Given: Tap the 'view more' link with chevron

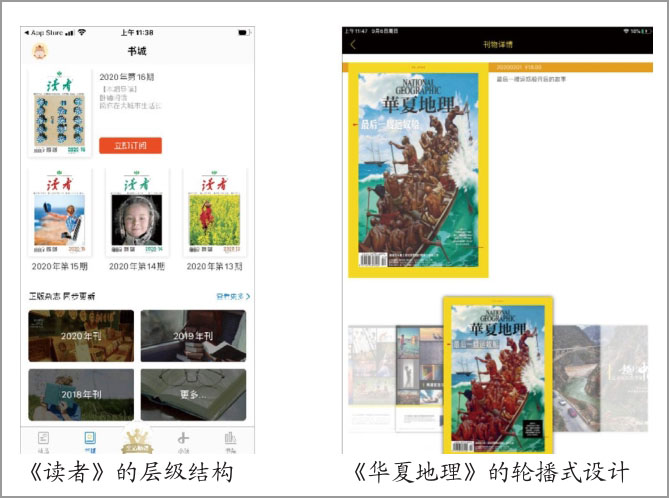Looking at the screenshot, I should pos(233,296).
